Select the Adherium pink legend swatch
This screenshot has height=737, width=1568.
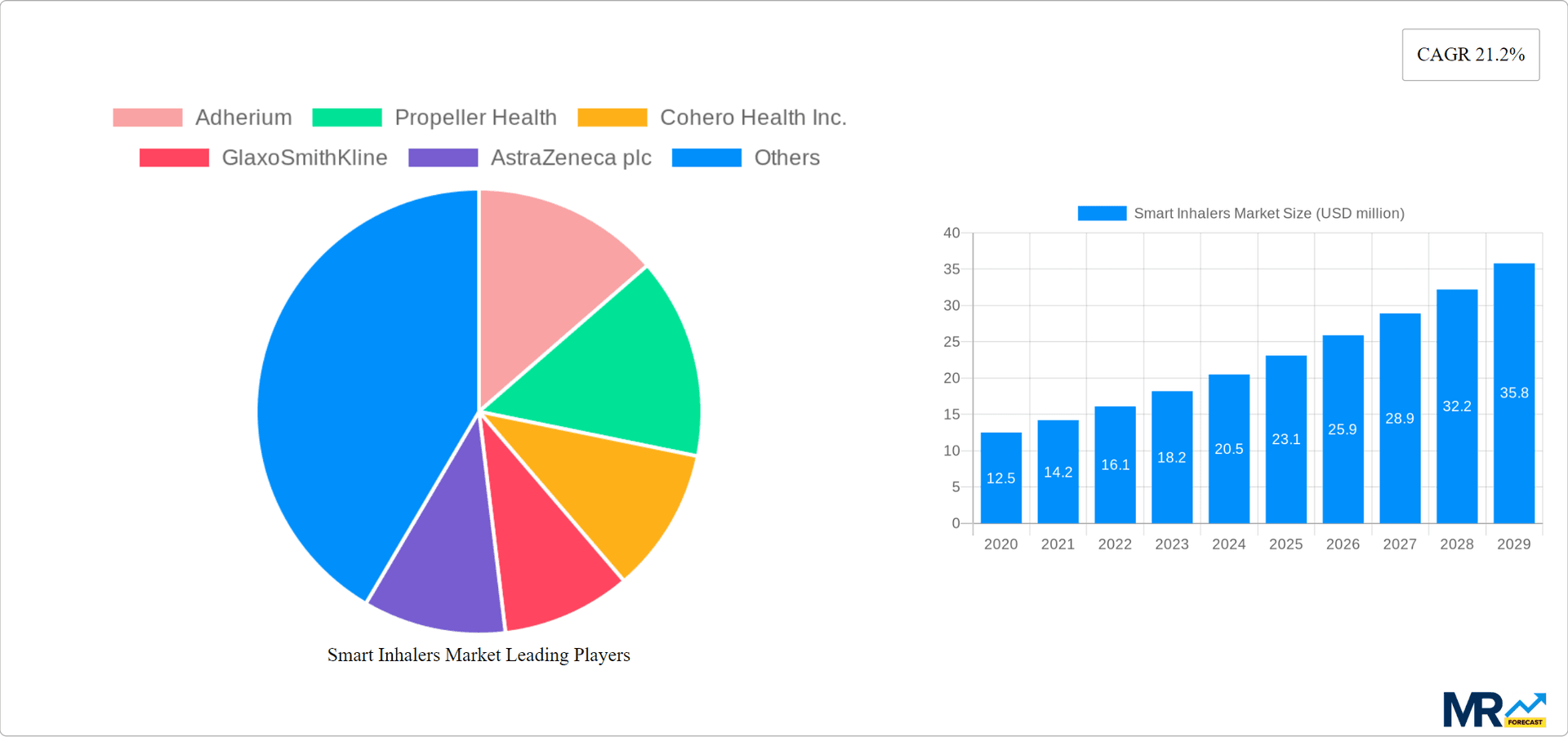(x=147, y=117)
